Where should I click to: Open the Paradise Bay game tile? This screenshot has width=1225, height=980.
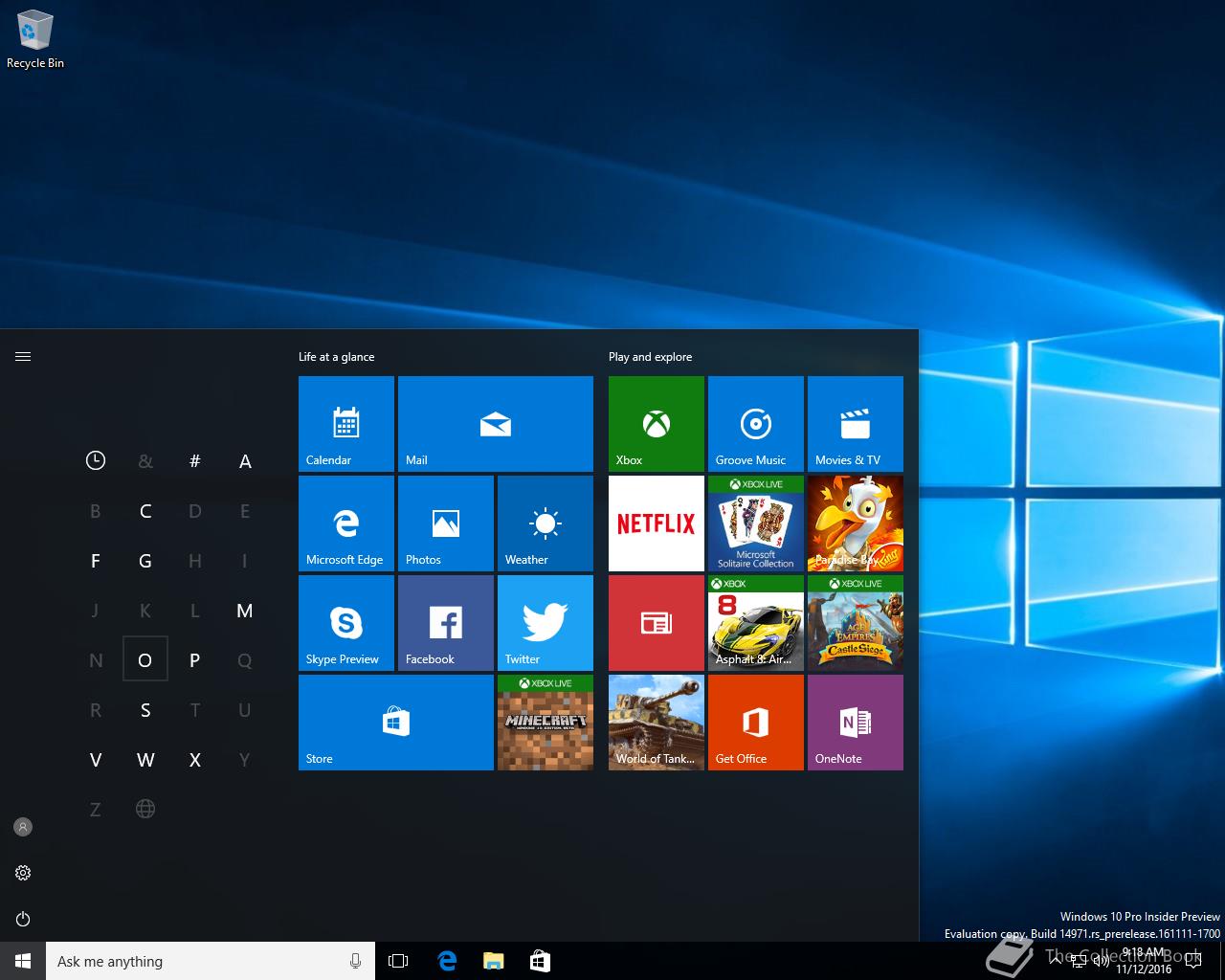pyautogui.click(x=856, y=523)
